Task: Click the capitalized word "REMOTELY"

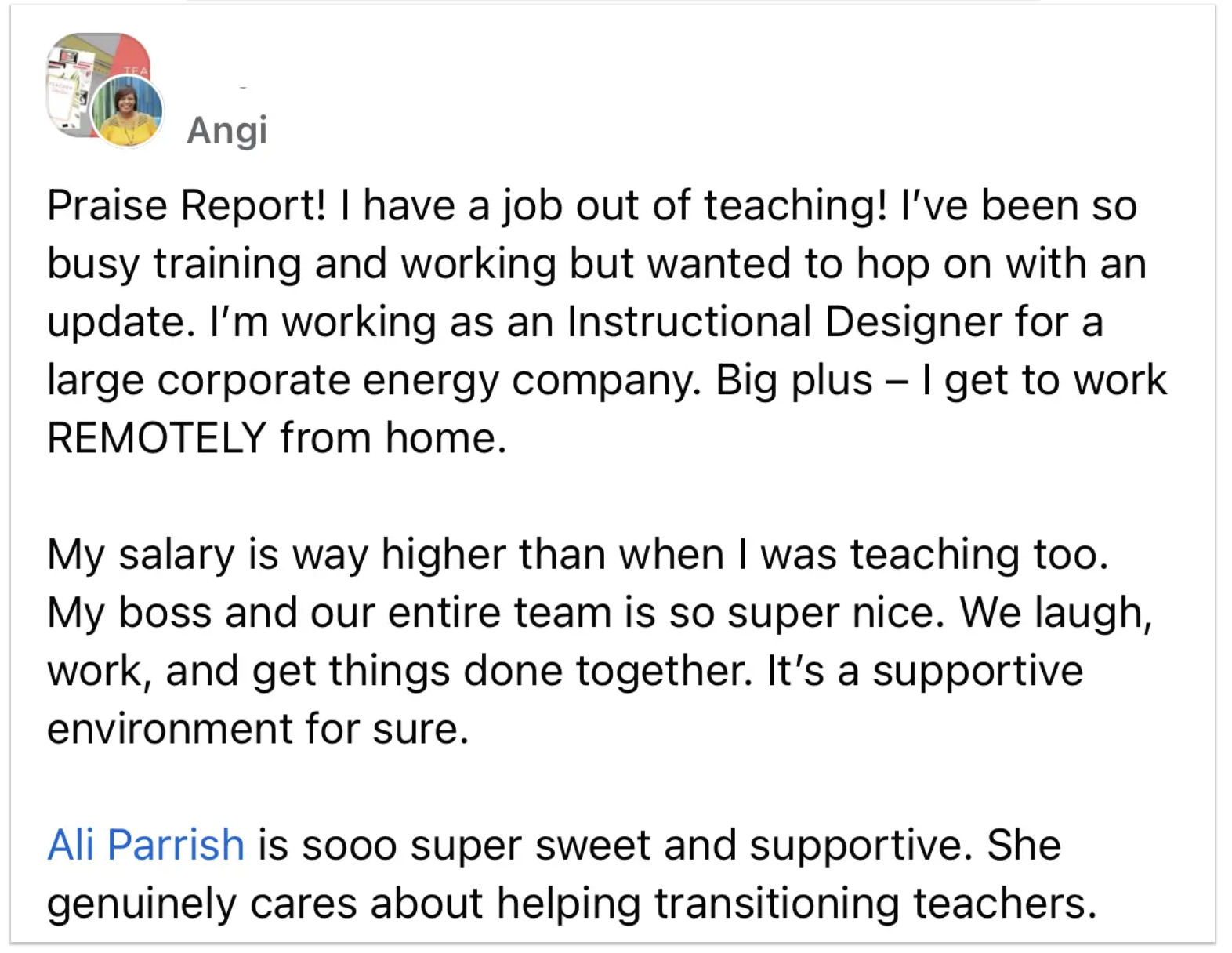Action: coord(157,437)
